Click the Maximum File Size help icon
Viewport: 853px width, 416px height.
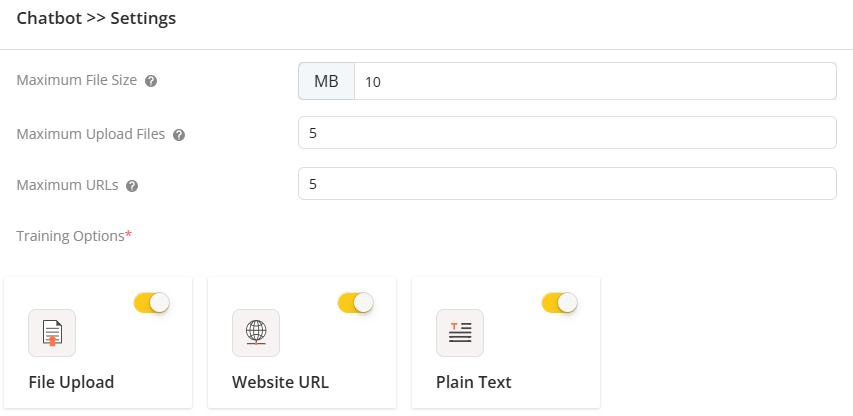point(151,81)
